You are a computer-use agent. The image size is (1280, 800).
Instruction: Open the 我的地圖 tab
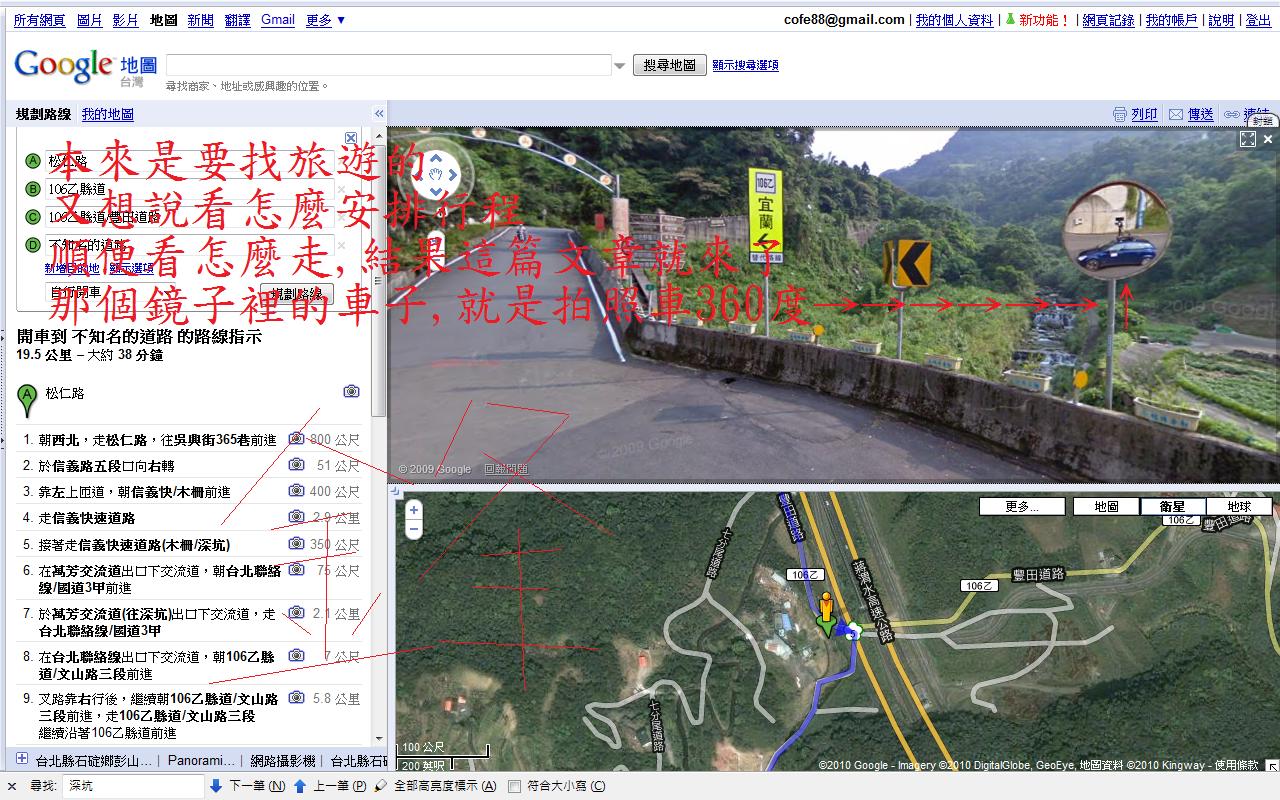pyautogui.click(x=107, y=114)
